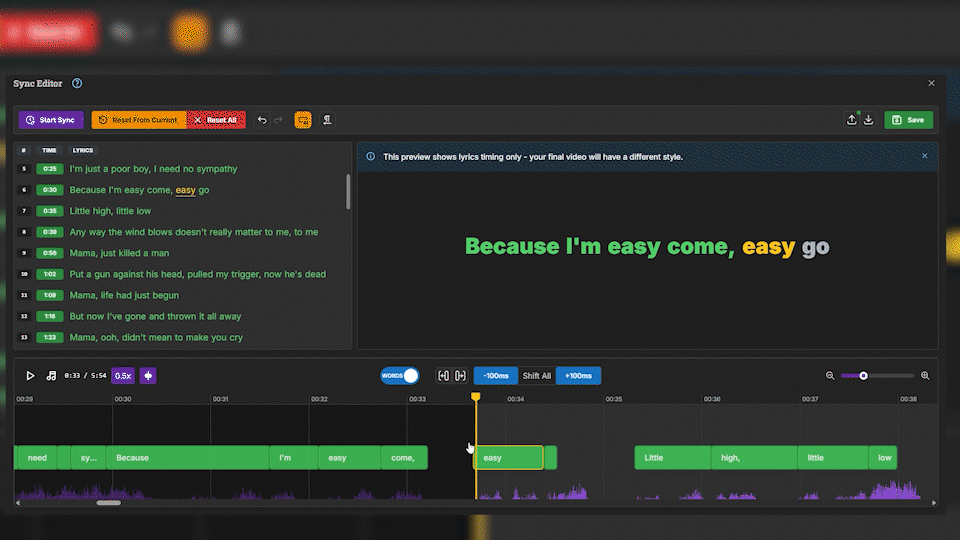Click the paragraph formatting icon
The width and height of the screenshot is (960, 540).
click(x=328, y=120)
